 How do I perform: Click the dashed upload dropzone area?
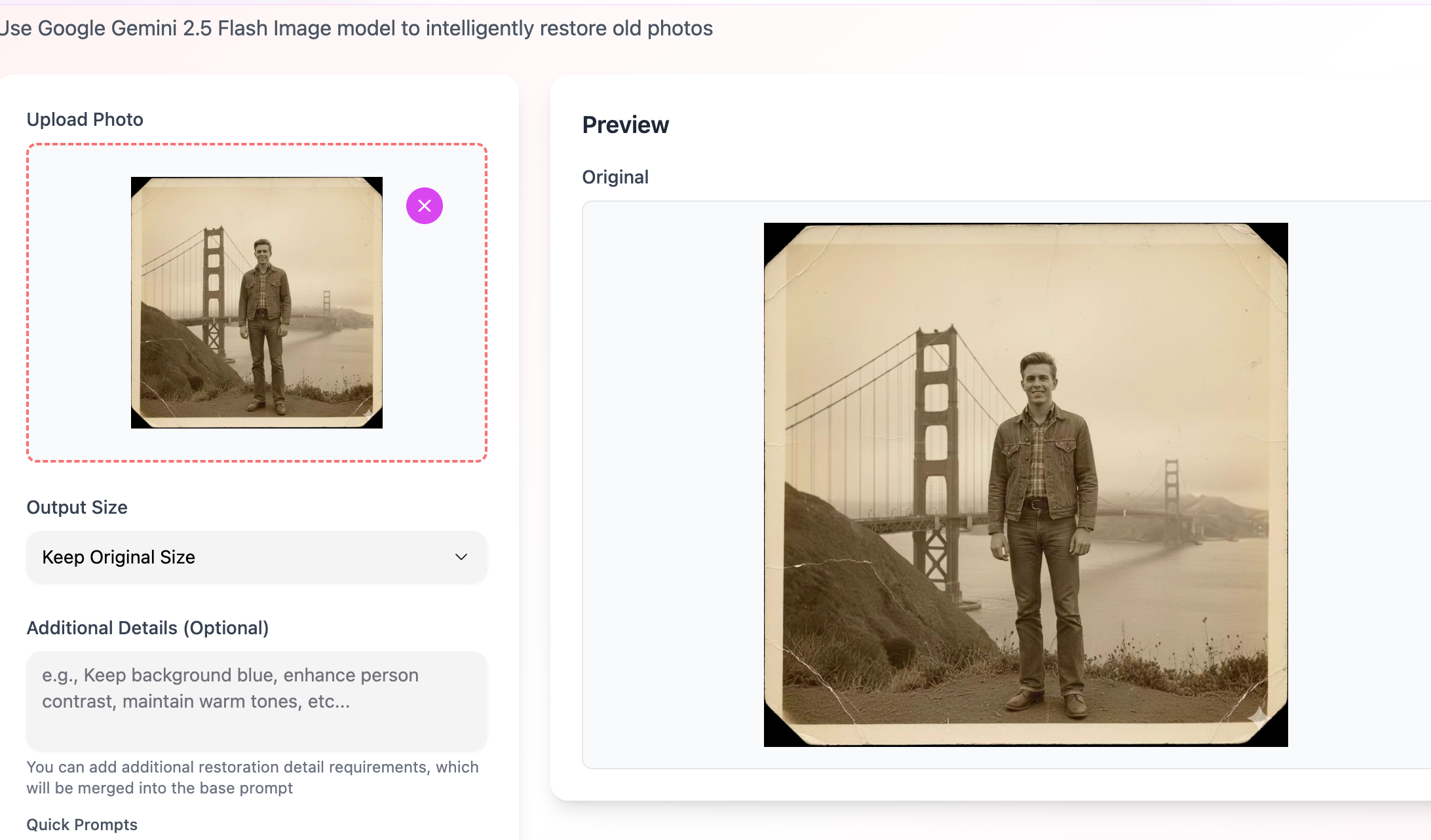pyautogui.click(x=79, y=301)
